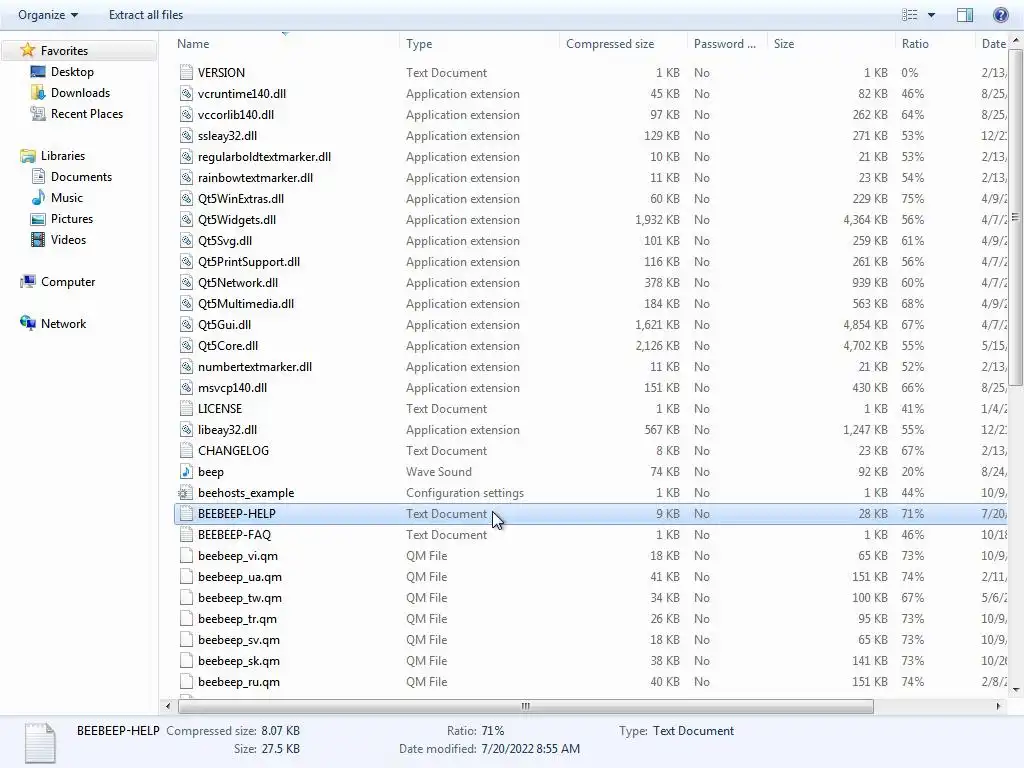1024x768 pixels.
Task: Select vccorlib140.dll file icon
Action: (186, 114)
